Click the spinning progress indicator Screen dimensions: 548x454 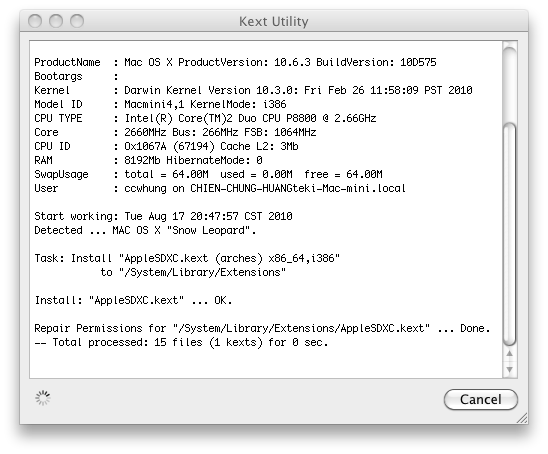43,398
